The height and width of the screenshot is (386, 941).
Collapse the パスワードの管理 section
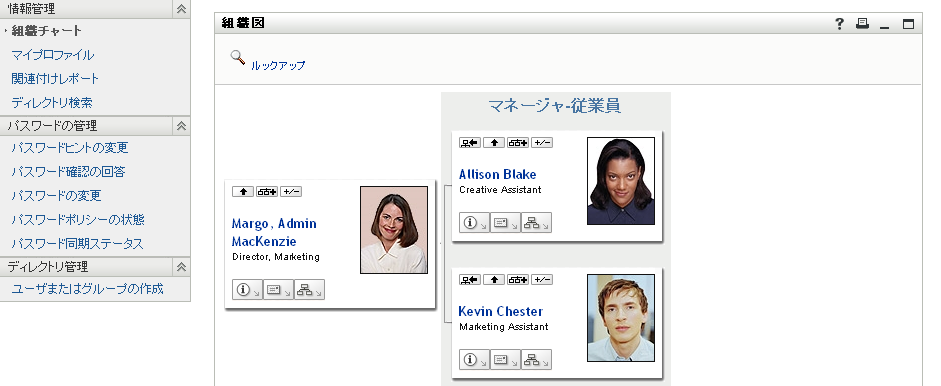[181, 125]
